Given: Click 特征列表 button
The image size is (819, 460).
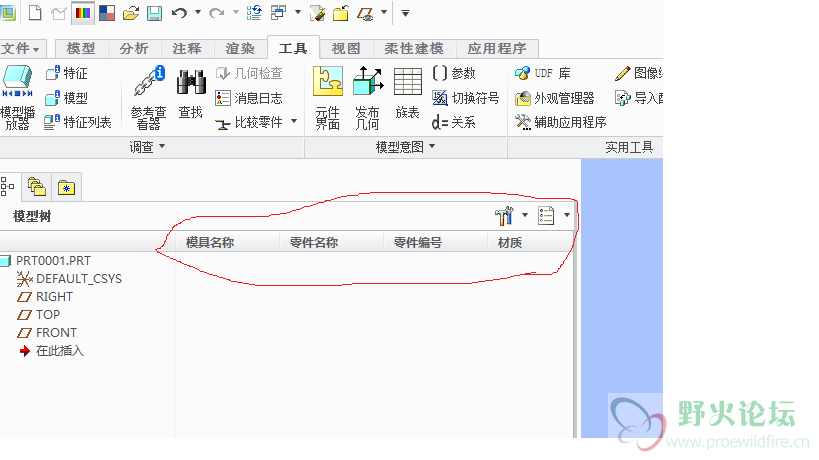Looking at the screenshot, I should click(x=78, y=122).
